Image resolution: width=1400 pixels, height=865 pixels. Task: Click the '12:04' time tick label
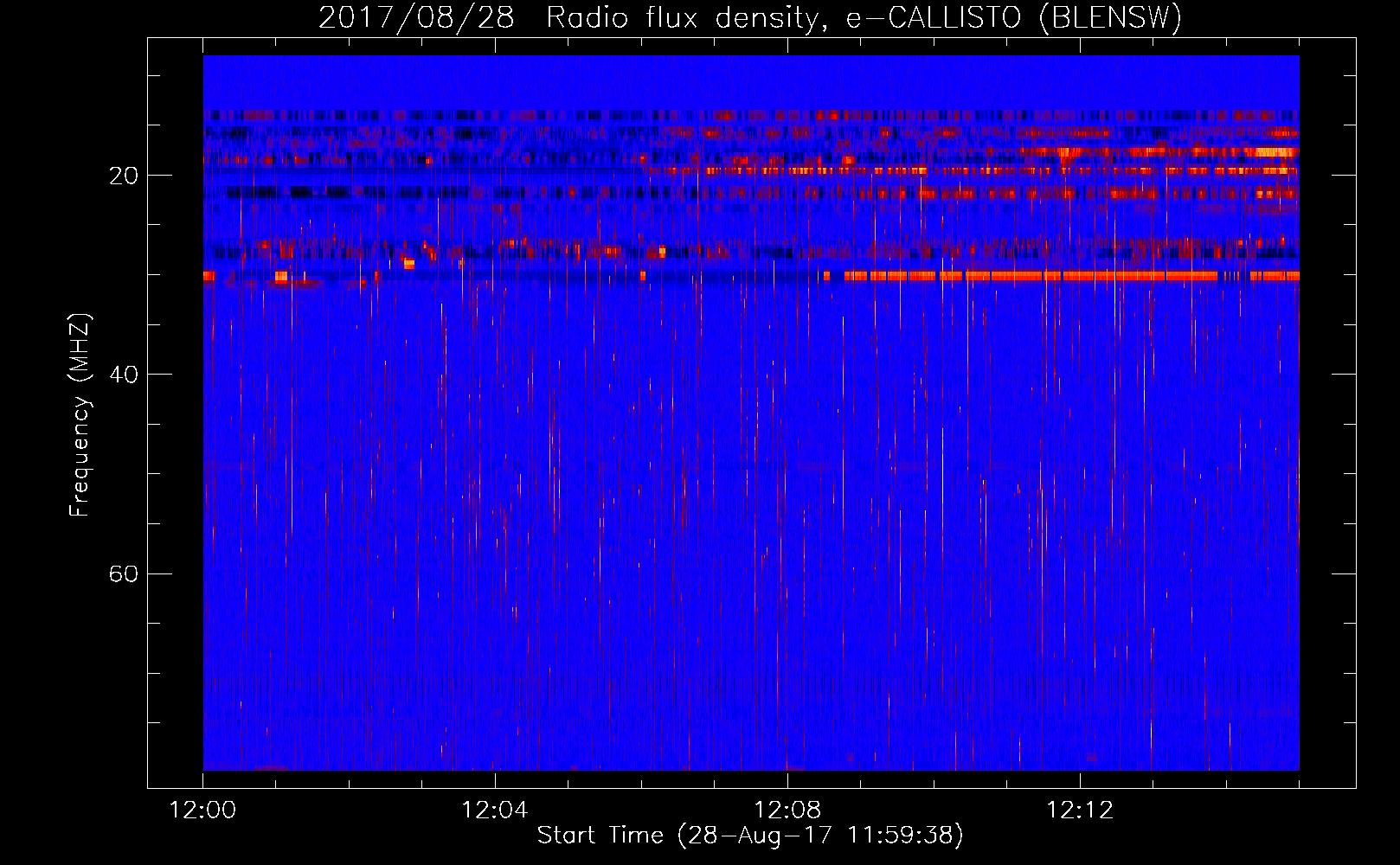point(495,811)
